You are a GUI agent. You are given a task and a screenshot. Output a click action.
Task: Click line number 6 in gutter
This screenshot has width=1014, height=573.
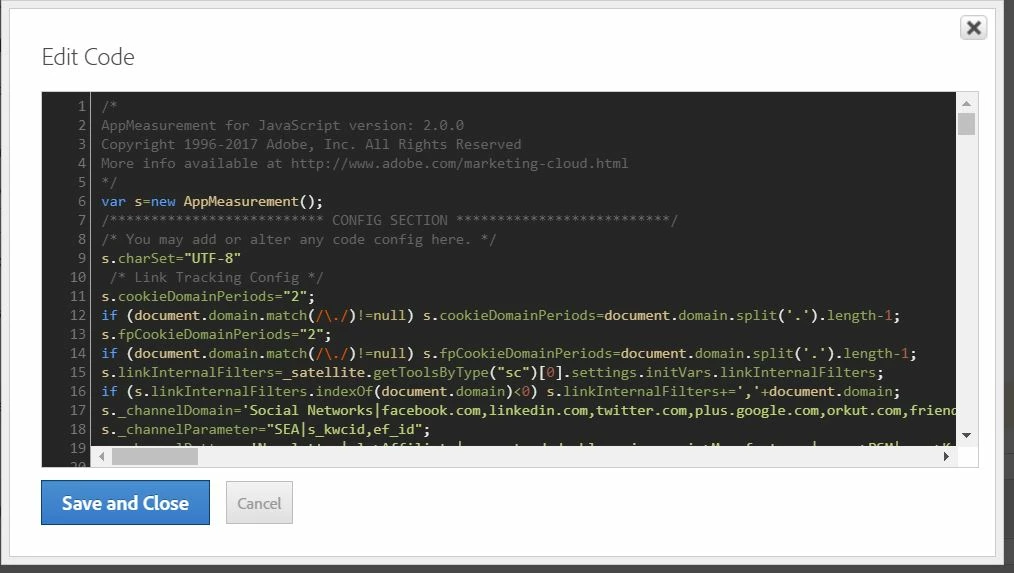81,201
